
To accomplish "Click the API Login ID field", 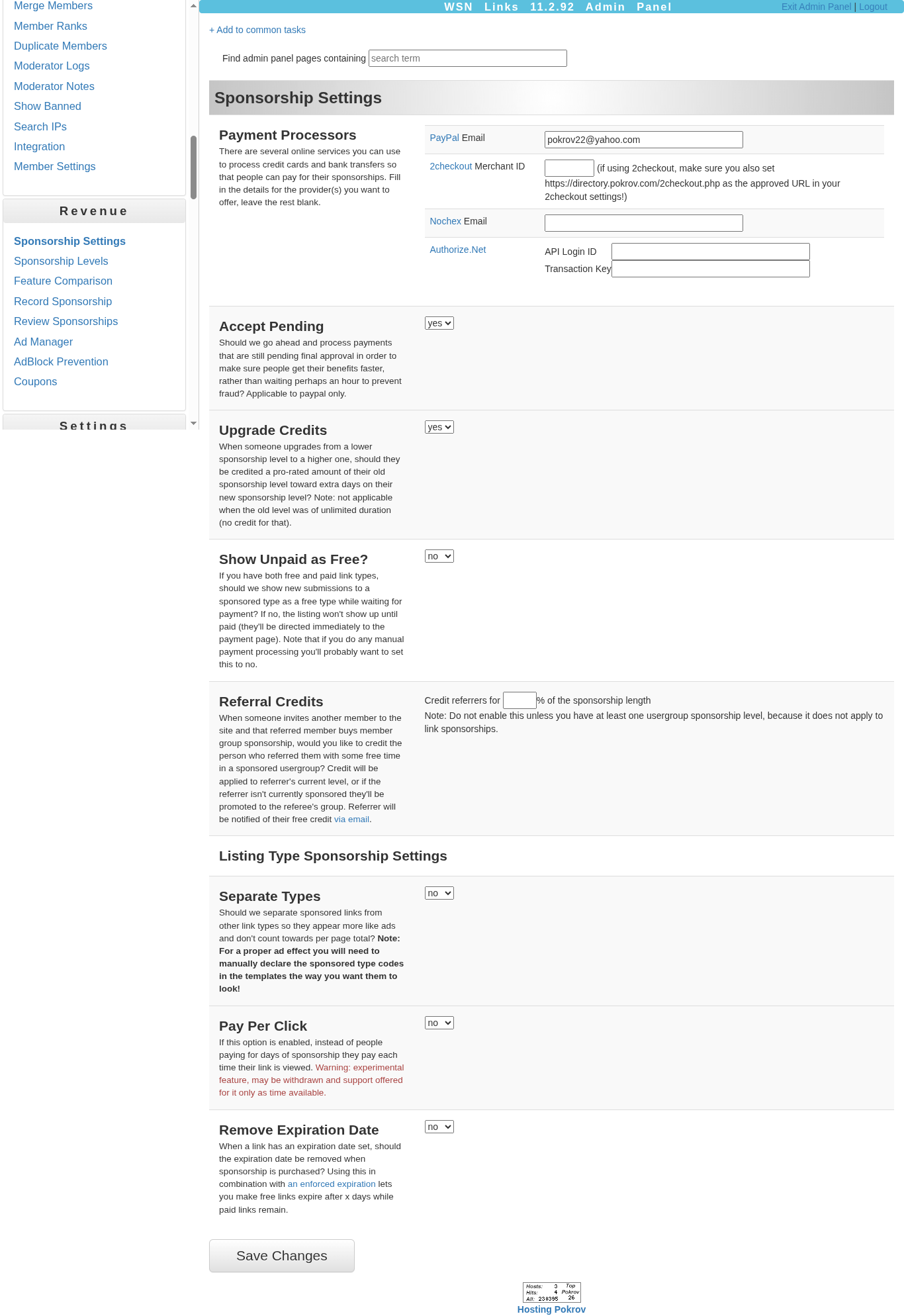I will point(710,252).
